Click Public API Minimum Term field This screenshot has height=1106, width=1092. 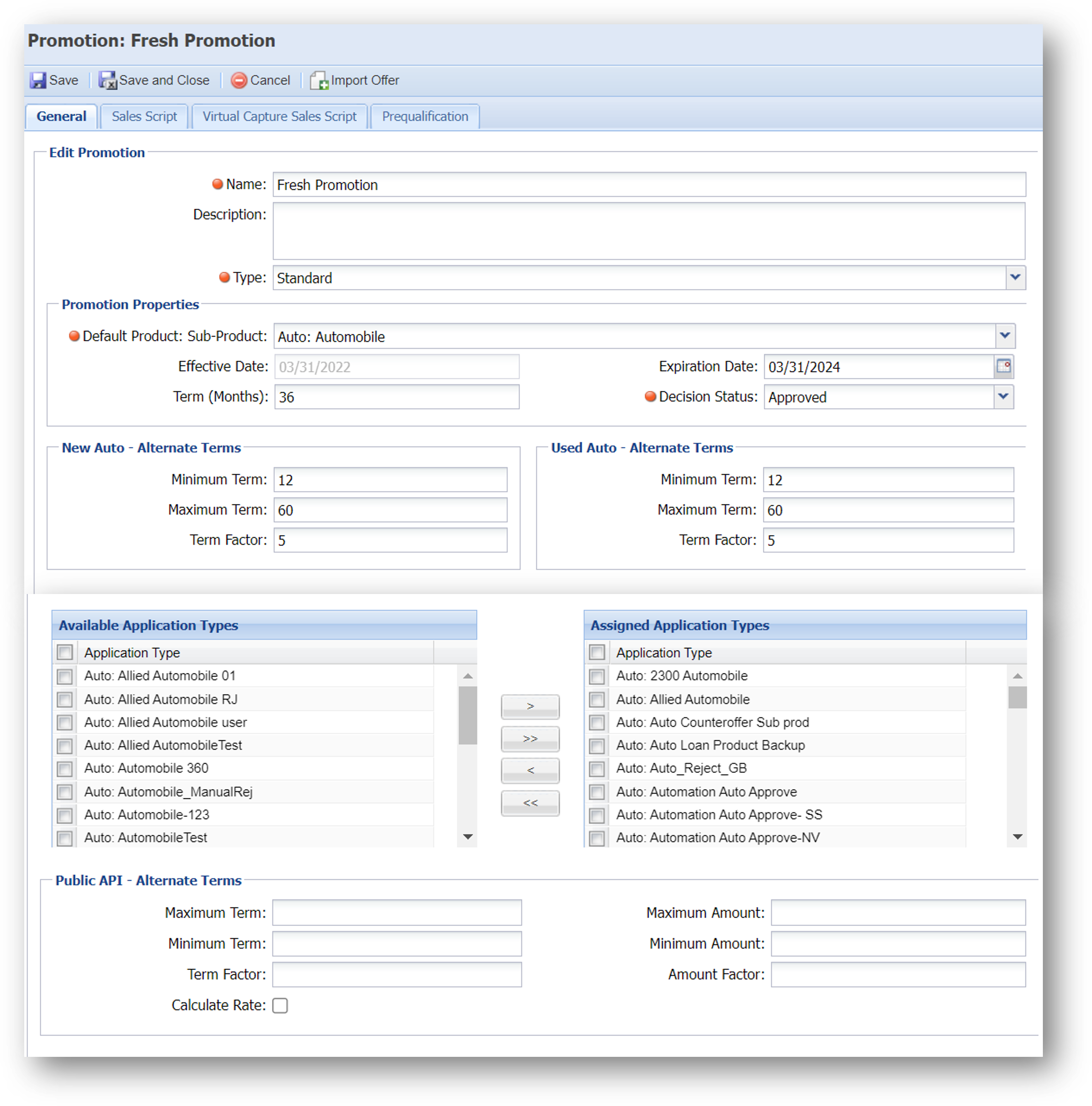tap(397, 943)
